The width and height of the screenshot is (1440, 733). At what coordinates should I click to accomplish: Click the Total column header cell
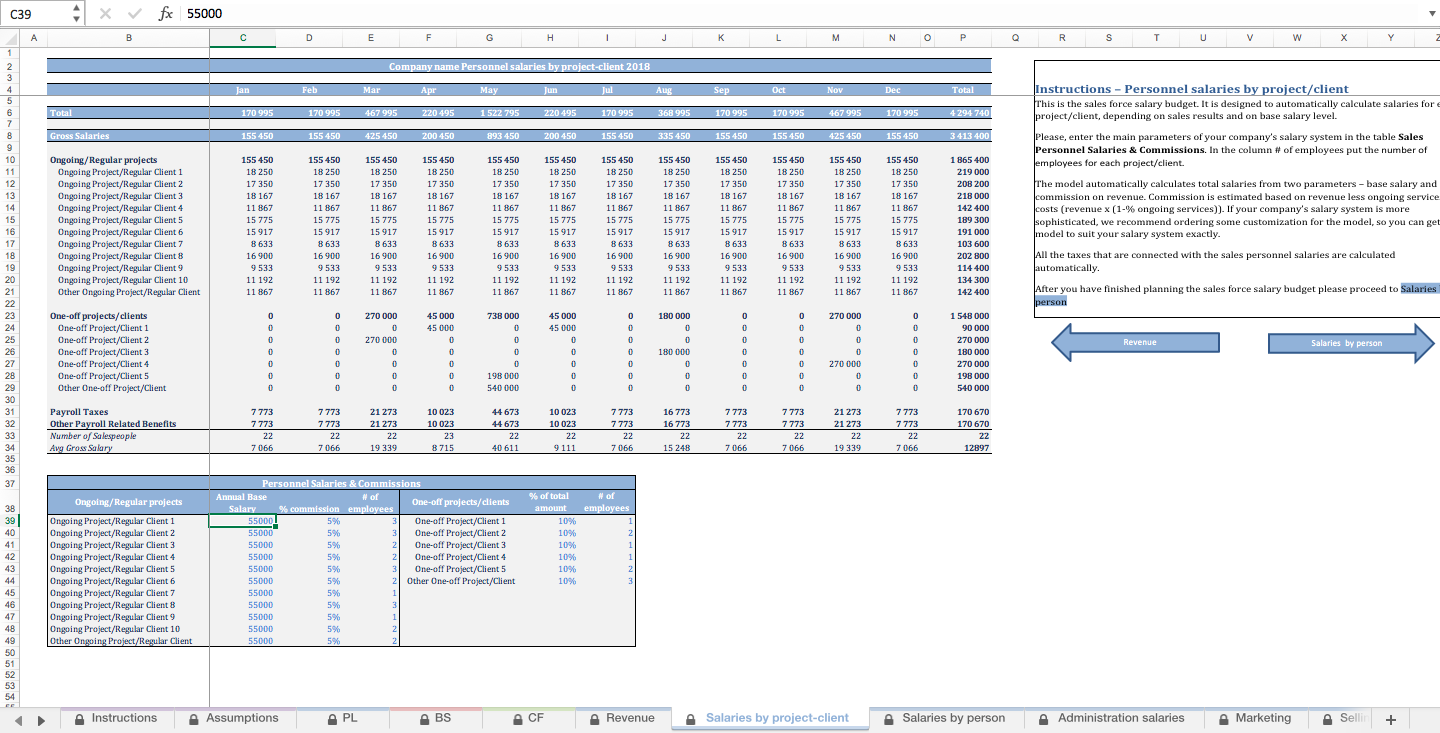point(963,90)
